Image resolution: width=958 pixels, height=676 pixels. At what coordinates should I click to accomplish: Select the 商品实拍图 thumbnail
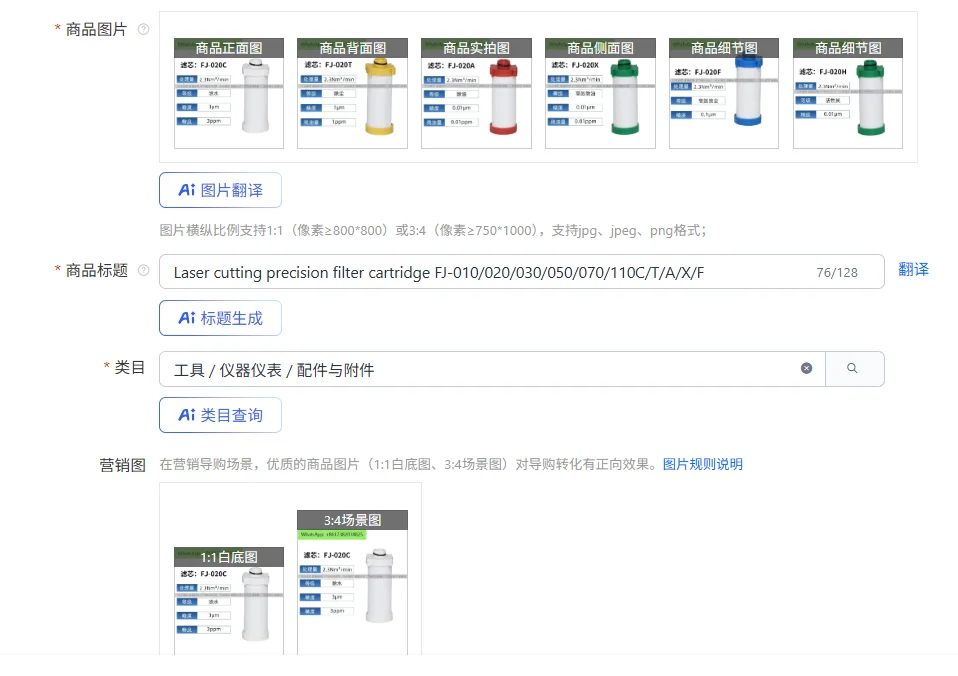pyautogui.click(x=477, y=93)
